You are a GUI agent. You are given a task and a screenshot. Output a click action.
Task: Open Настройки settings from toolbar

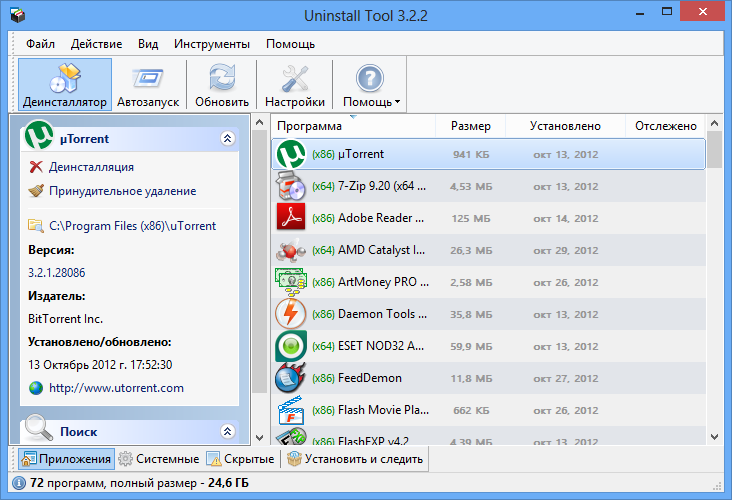[295, 85]
